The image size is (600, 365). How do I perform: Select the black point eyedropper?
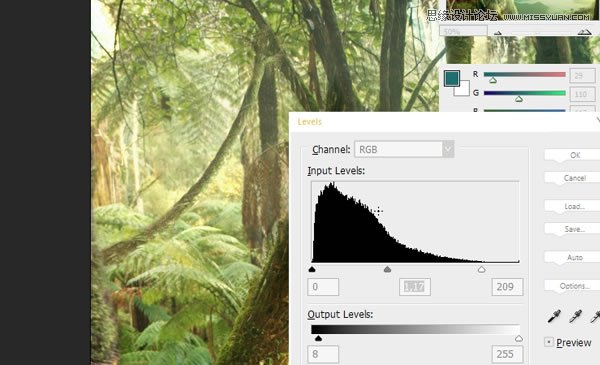point(554,316)
